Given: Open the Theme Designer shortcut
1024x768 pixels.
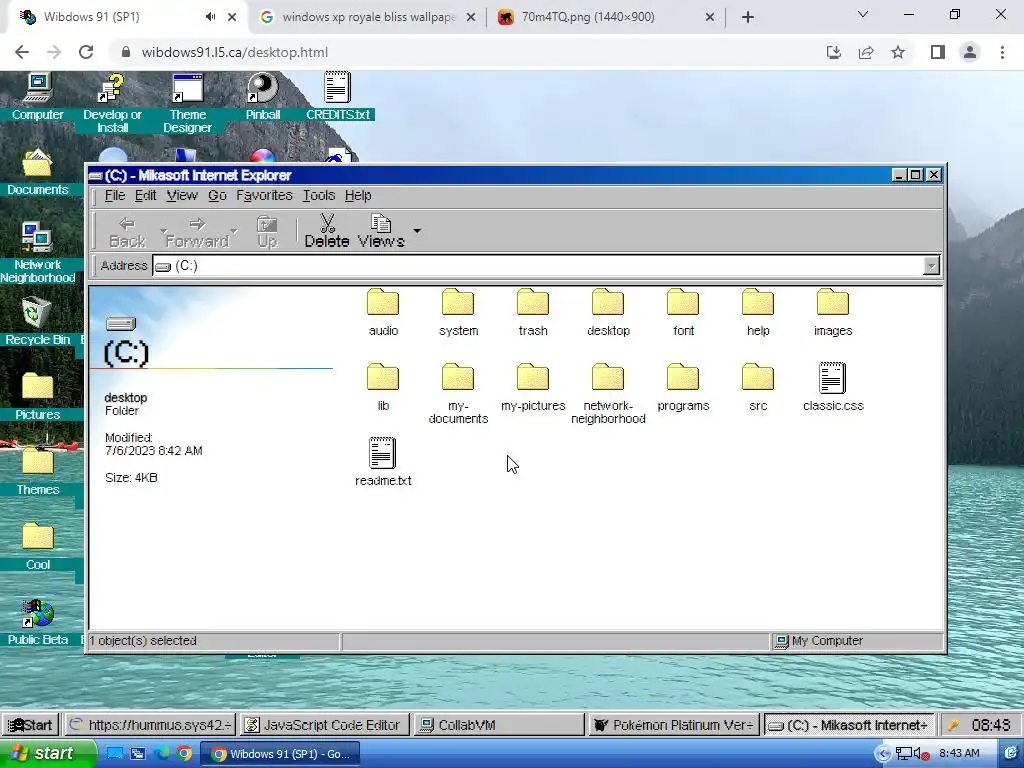Looking at the screenshot, I should pyautogui.click(x=187, y=103).
